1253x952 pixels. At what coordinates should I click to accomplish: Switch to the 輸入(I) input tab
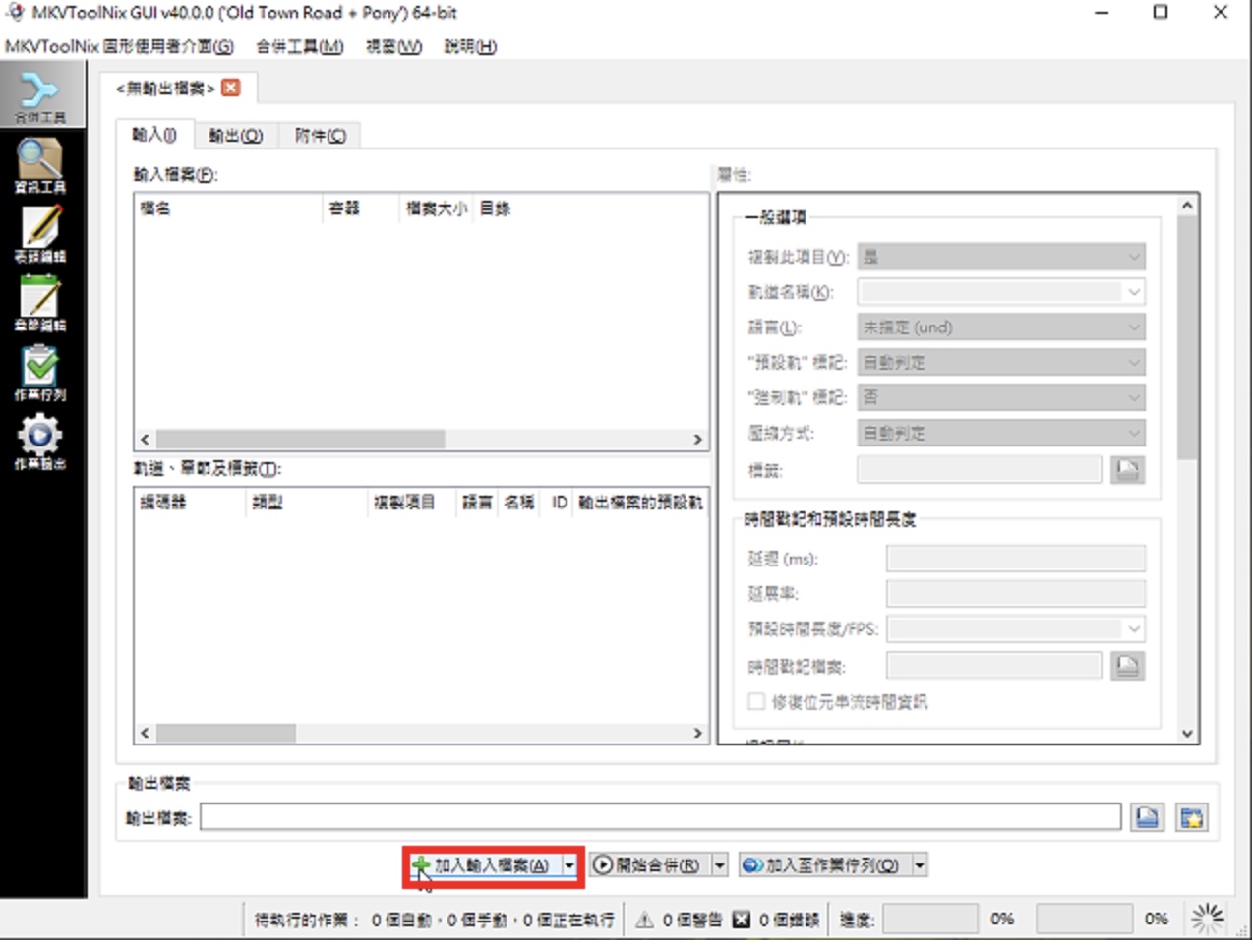pos(154,135)
